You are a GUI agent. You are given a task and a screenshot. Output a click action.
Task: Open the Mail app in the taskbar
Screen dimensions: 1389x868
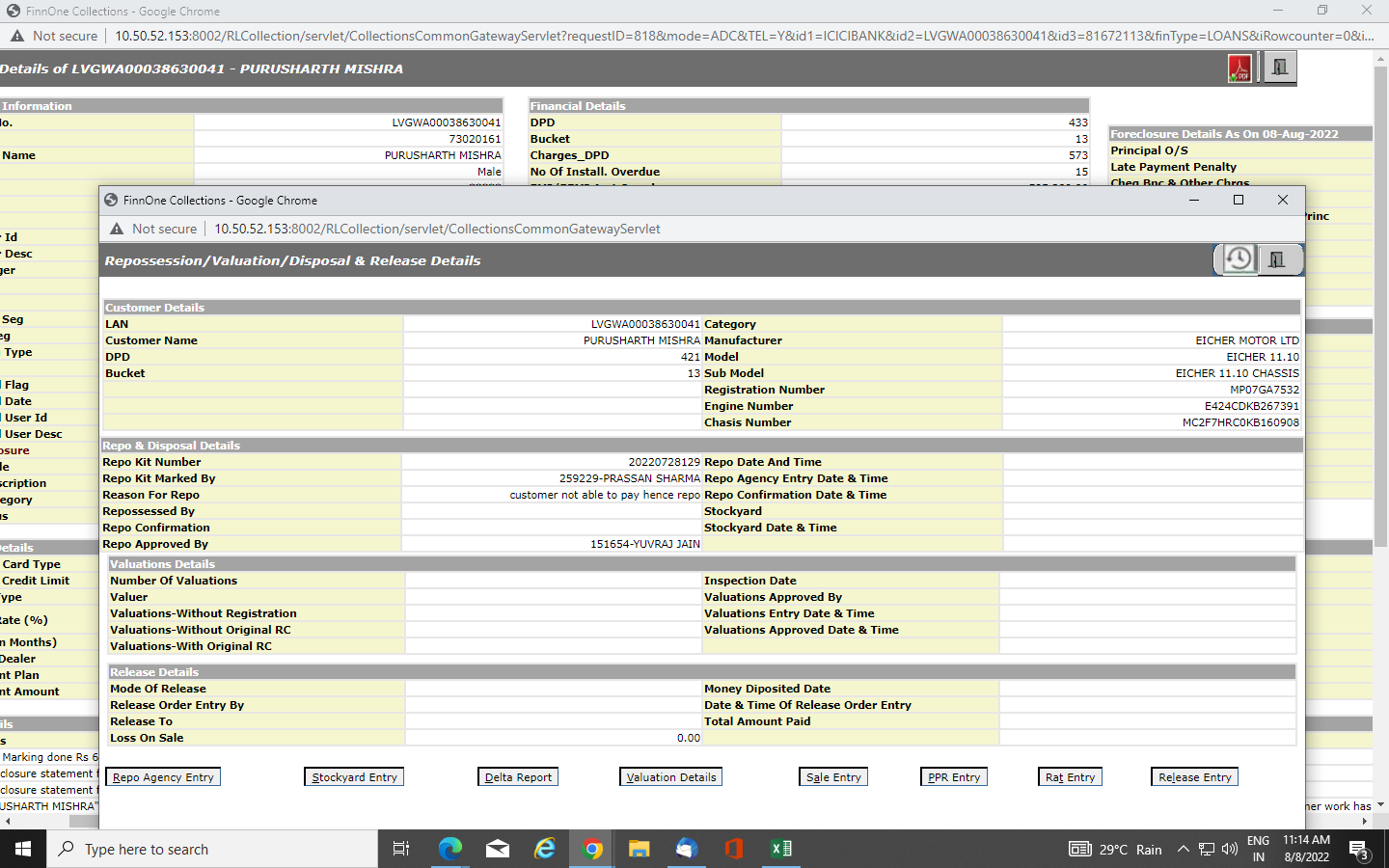coord(498,849)
